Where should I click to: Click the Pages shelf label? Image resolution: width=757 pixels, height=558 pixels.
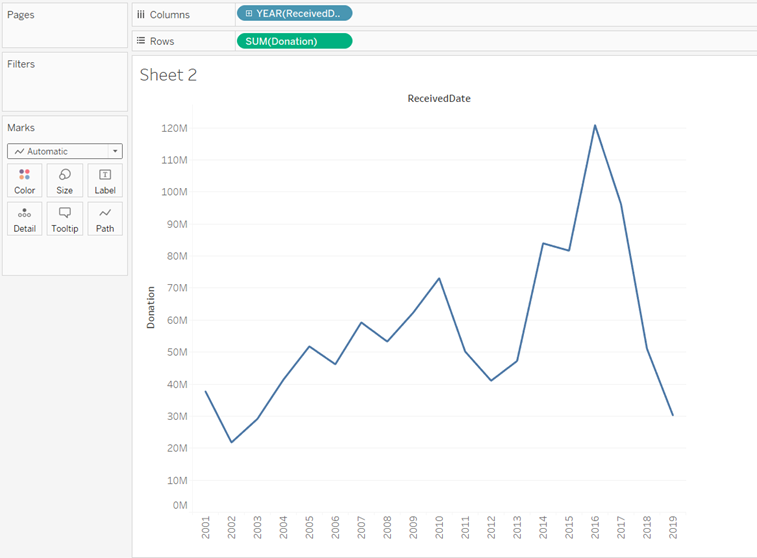tap(21, 14)
